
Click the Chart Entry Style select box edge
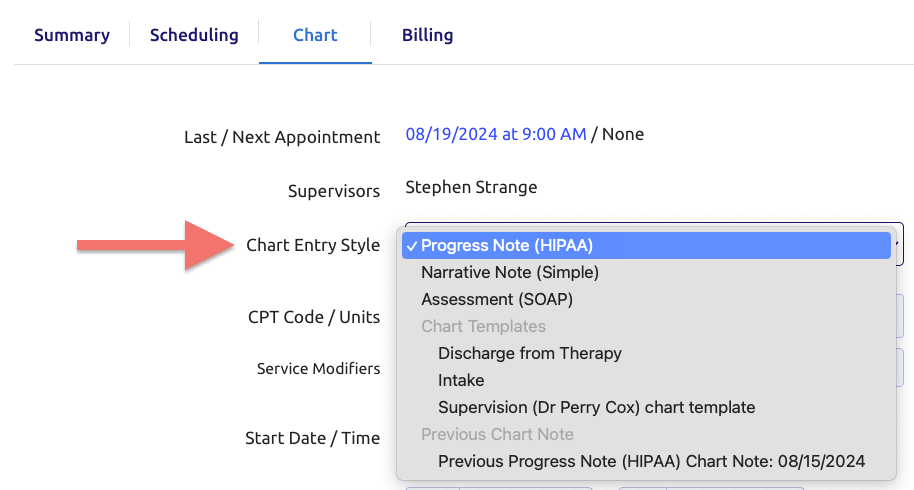899,244
